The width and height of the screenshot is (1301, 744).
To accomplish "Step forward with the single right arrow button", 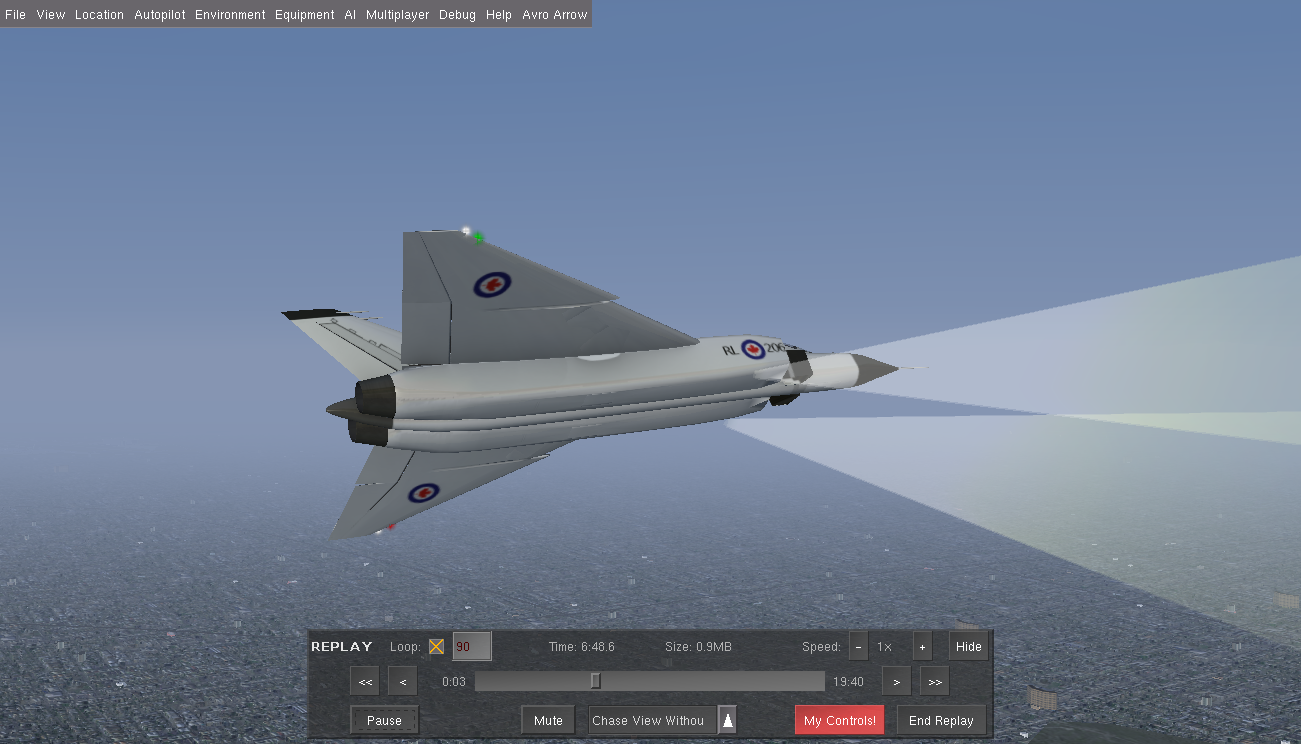I will pos(897,682).
